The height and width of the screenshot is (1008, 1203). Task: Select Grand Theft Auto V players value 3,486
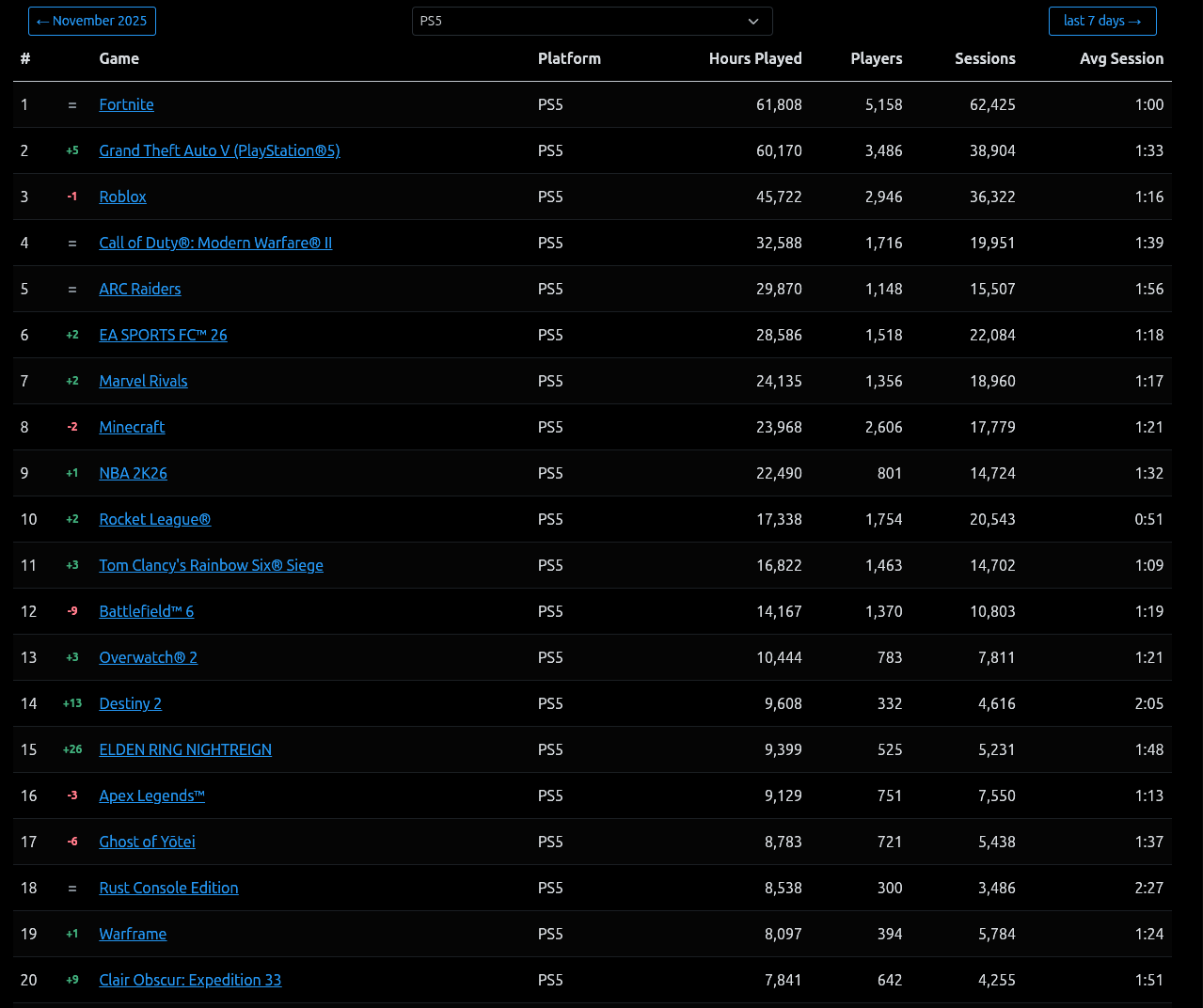pos(883,150)
